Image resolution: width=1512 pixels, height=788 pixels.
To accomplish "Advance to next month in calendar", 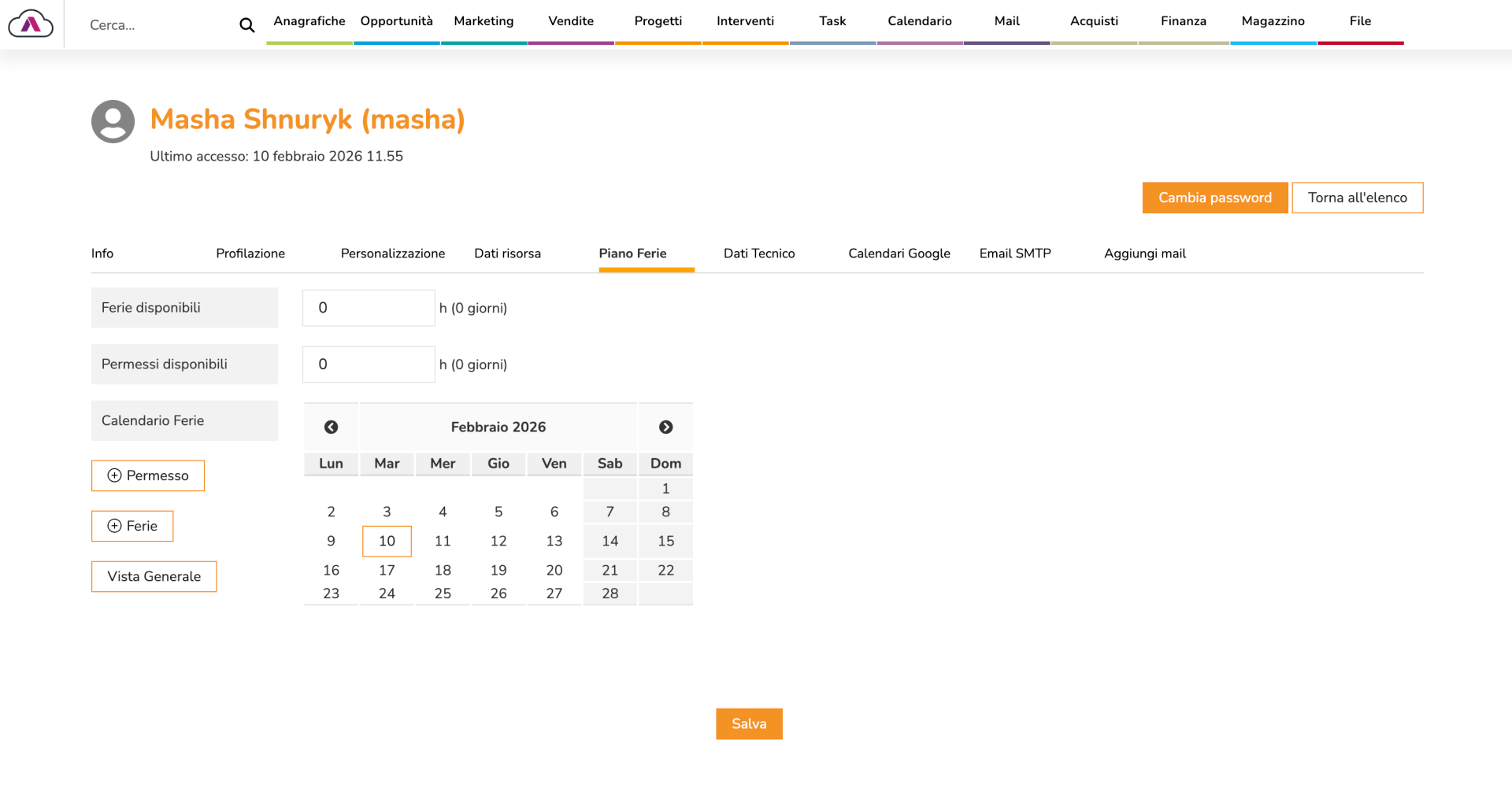I will pyautogui.click(x=665, y=427).
